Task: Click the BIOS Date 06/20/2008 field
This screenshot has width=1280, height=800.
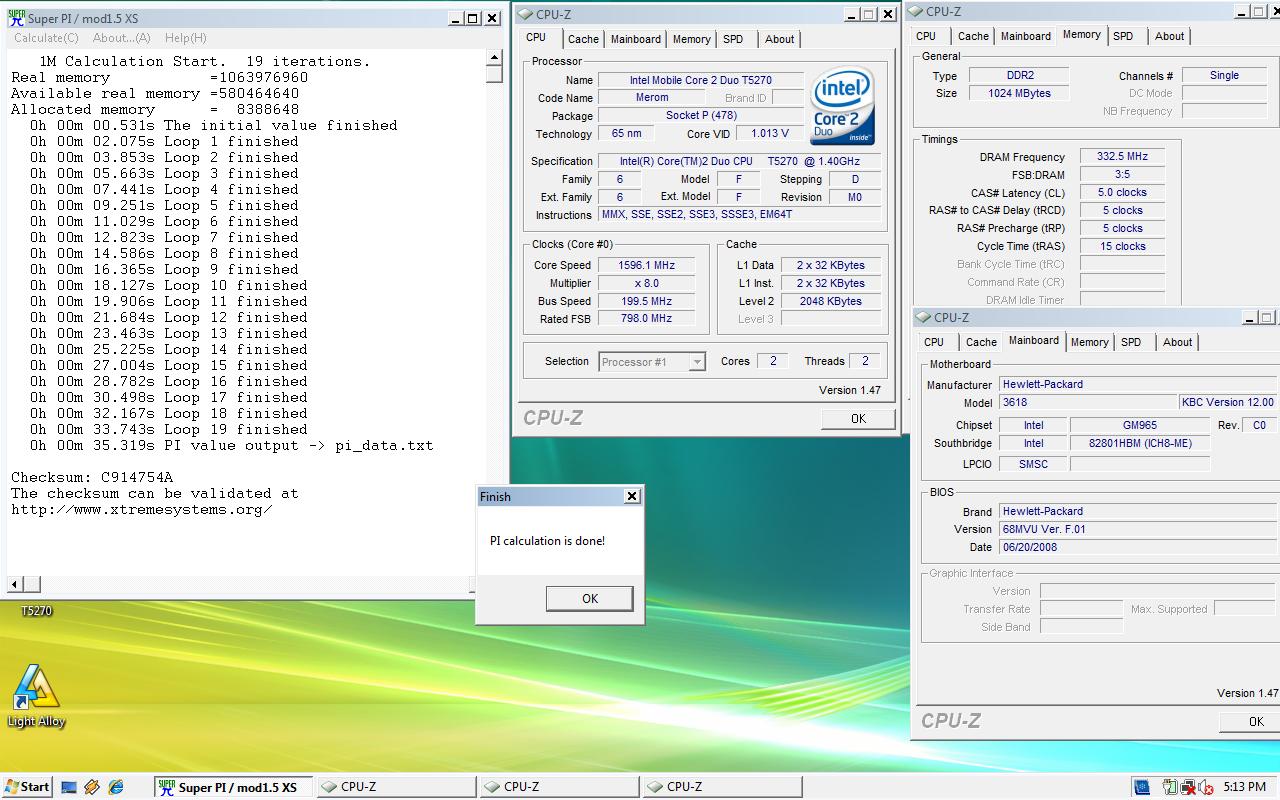Action: 1137,547
